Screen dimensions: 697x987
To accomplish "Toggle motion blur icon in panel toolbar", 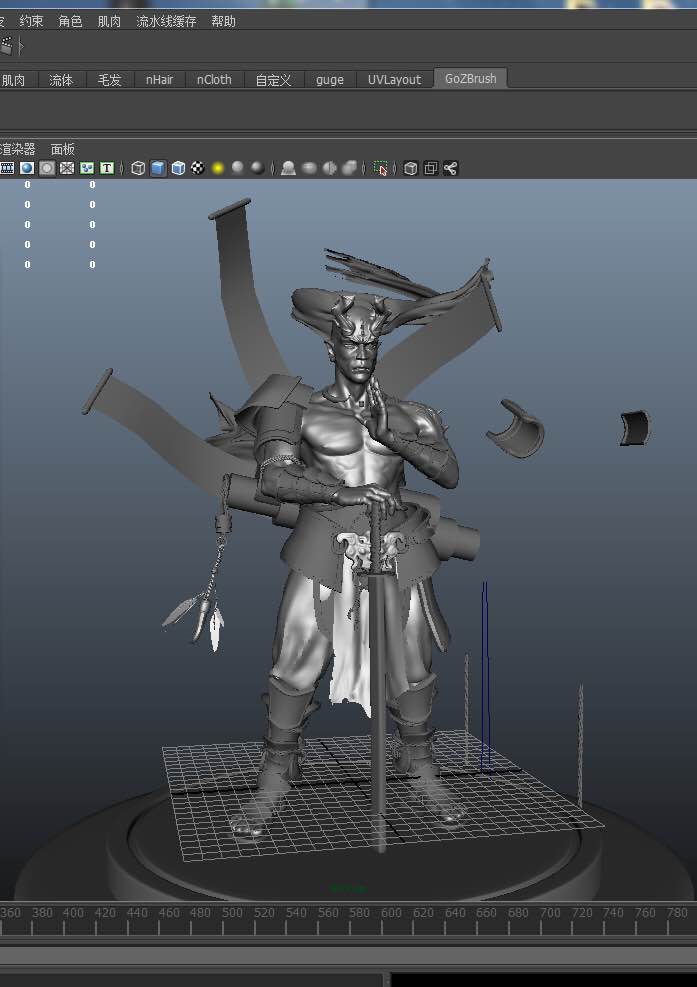I will point(309,168).
